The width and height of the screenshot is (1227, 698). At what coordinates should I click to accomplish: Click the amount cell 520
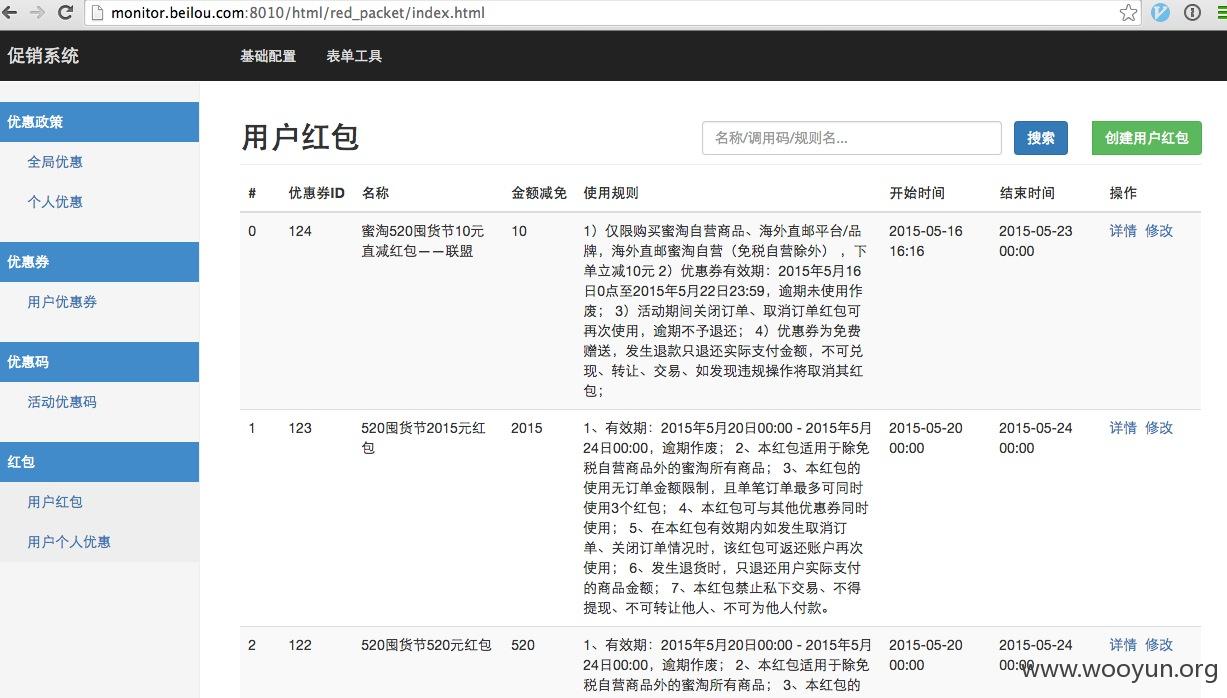point(523,645)
